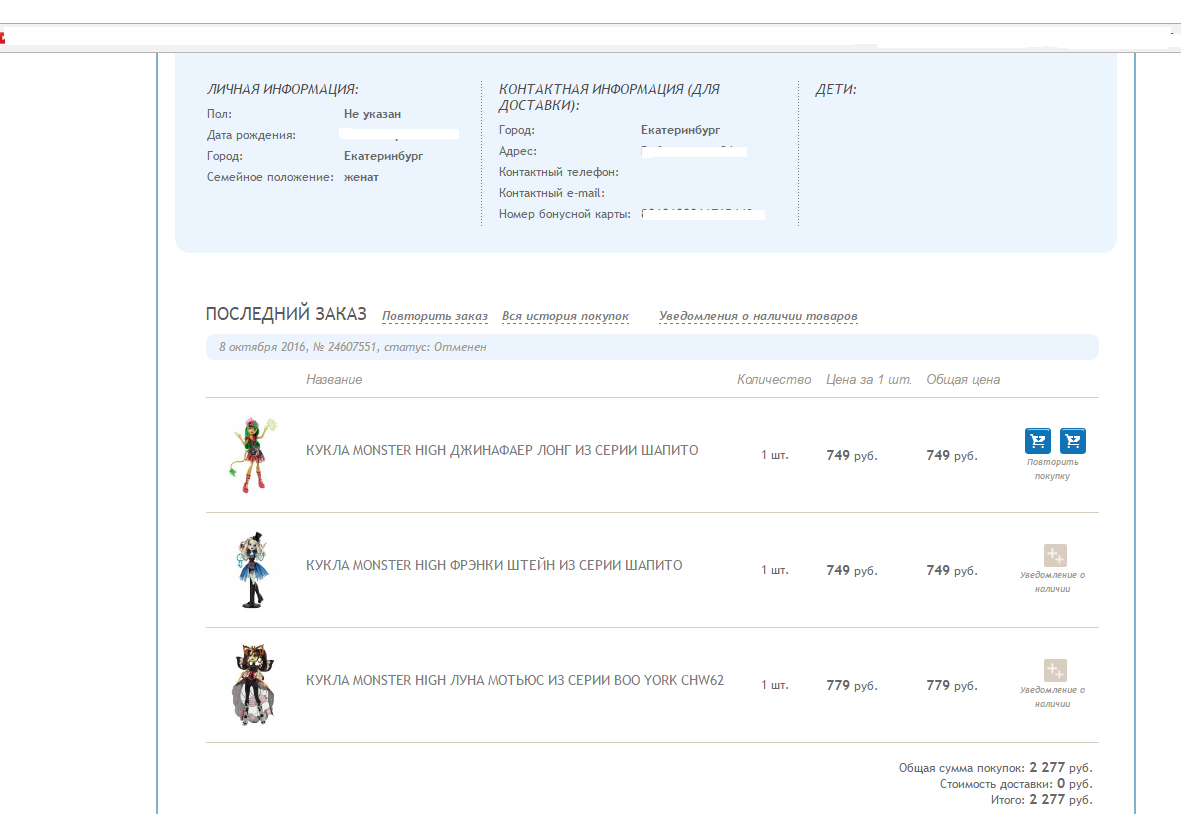Select product name 'КУКЛА MONSTER HIGH ФРЭНКИ ШТЕЙН ИЗ СЕРИИ ШАПИТО'

point(494,566)
